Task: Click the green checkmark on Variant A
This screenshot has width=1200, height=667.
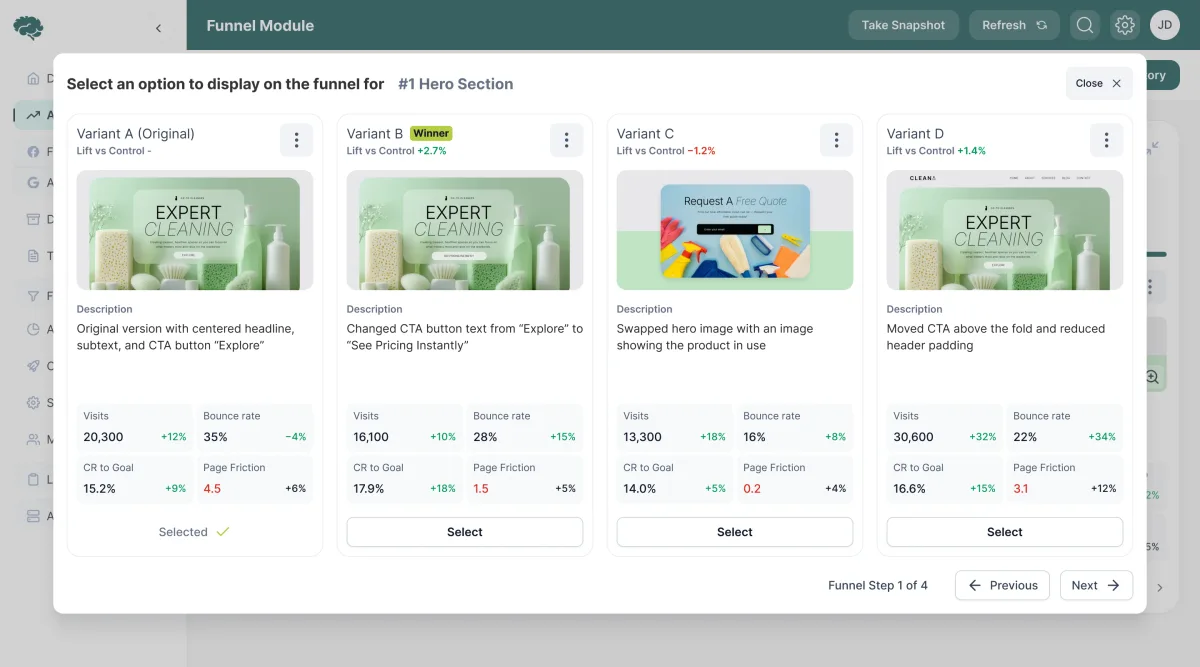Action: (x=223, y=532)
